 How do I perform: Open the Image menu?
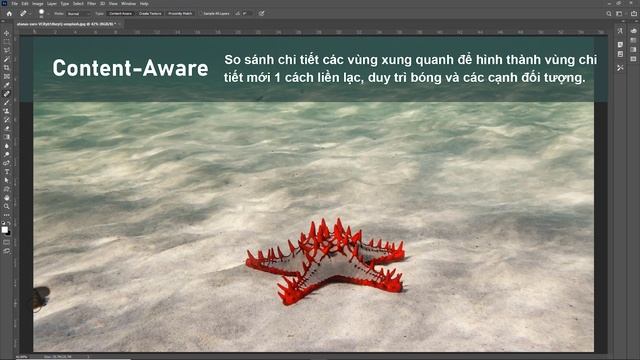pos(38,4)
